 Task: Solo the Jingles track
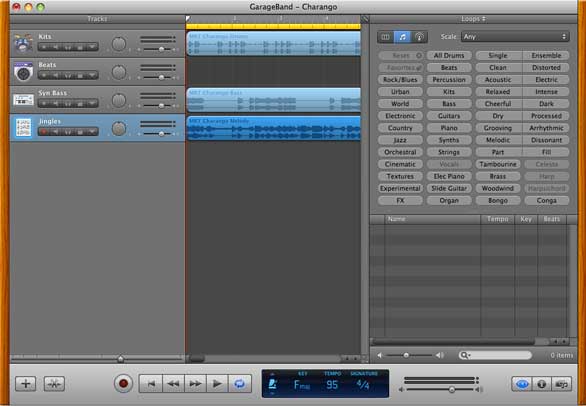68,132
